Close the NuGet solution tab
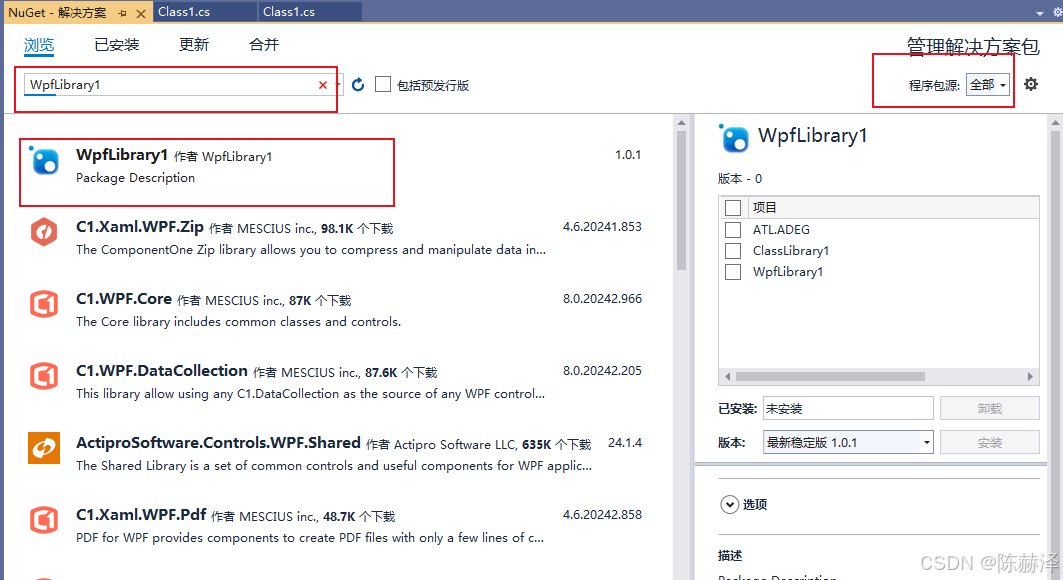The image size is (1063, 580). point(140,13)
